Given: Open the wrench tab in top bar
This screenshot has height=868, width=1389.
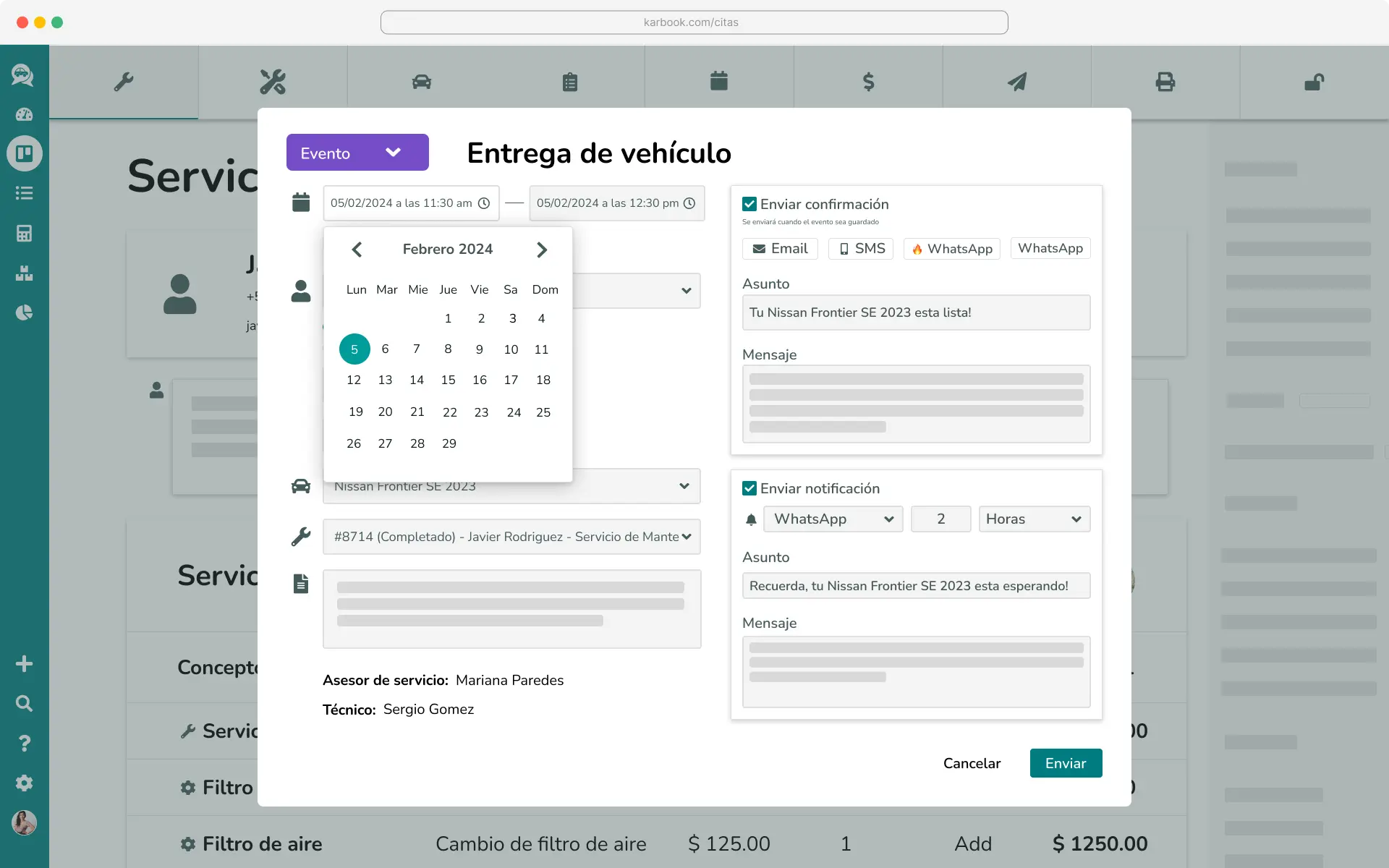Looking at the screenshot, I should tap(124, 82).
